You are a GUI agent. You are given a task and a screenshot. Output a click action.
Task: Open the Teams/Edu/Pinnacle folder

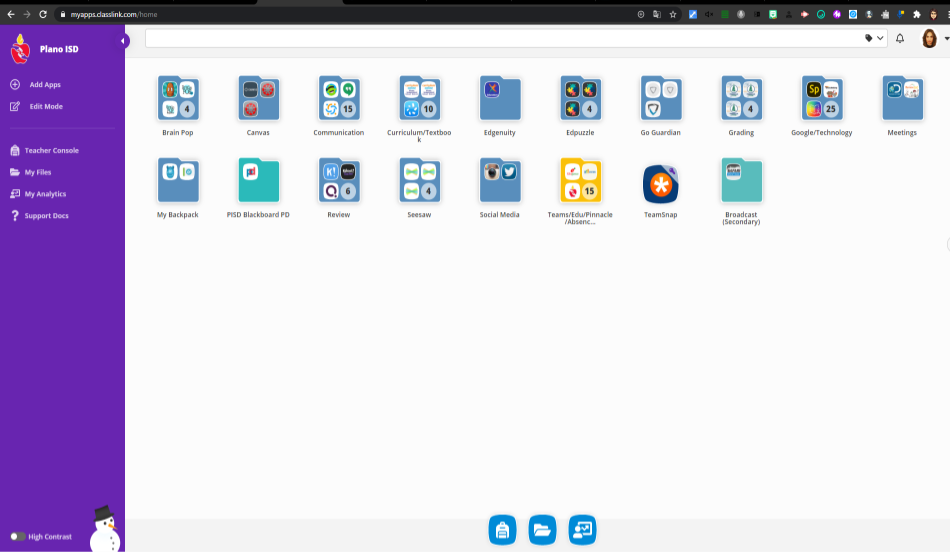[x=580, y=181]
